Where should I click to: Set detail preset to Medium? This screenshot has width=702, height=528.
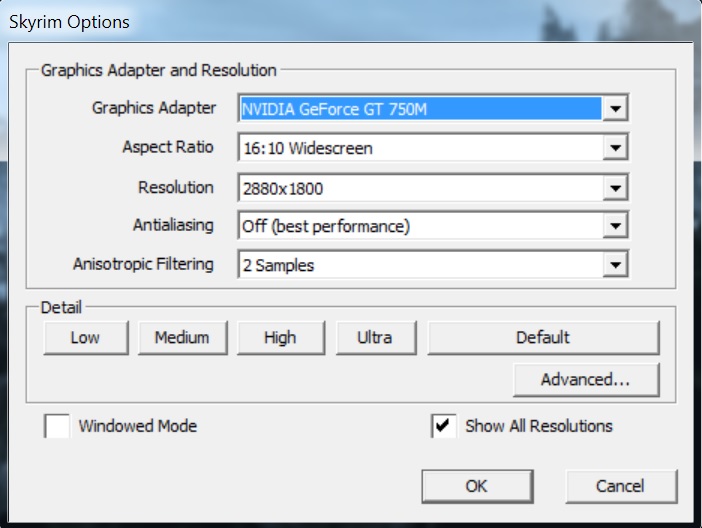[x=183, y=338]
